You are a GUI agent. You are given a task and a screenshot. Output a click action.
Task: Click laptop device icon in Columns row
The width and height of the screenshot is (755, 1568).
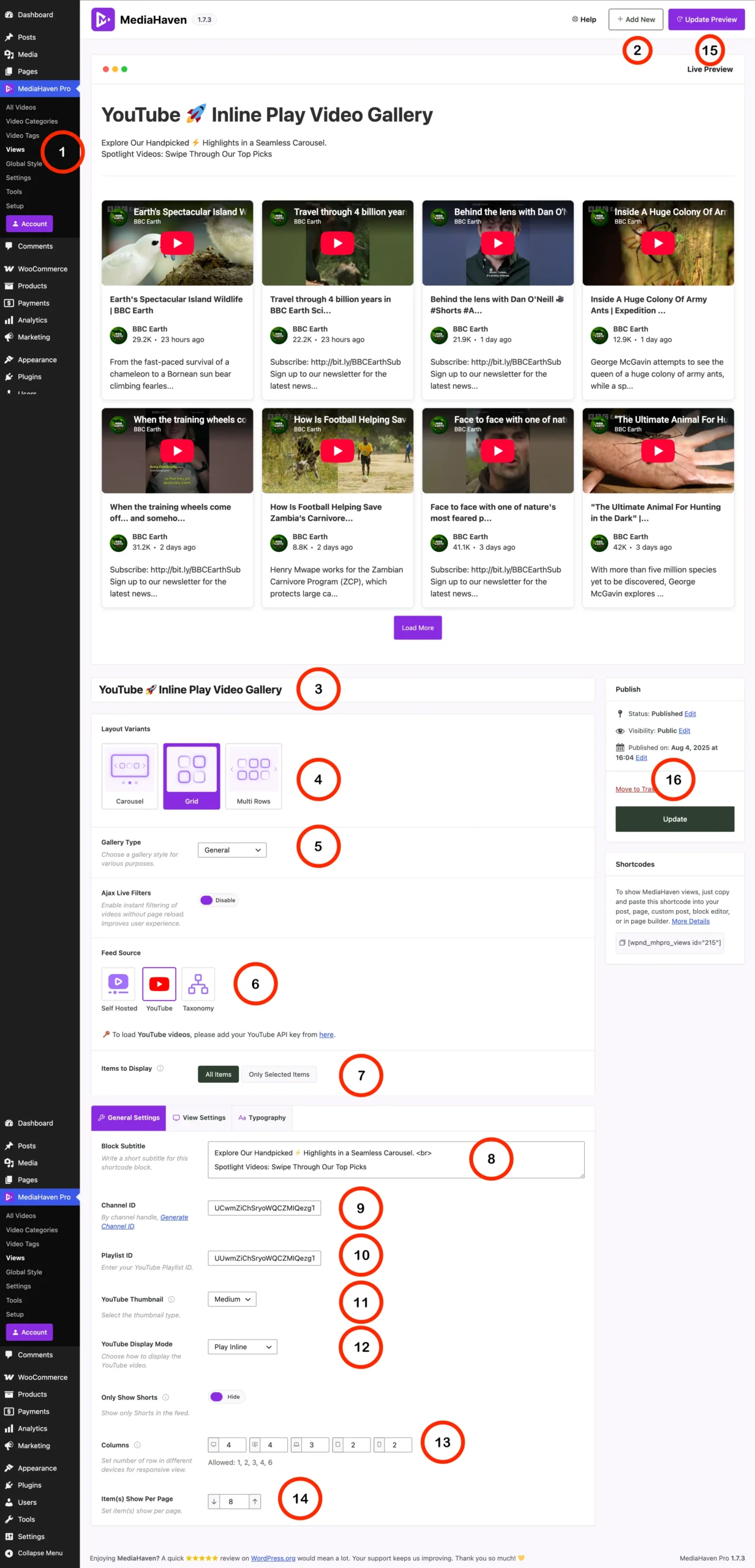pyautogui.click(x=296, y=1445)
